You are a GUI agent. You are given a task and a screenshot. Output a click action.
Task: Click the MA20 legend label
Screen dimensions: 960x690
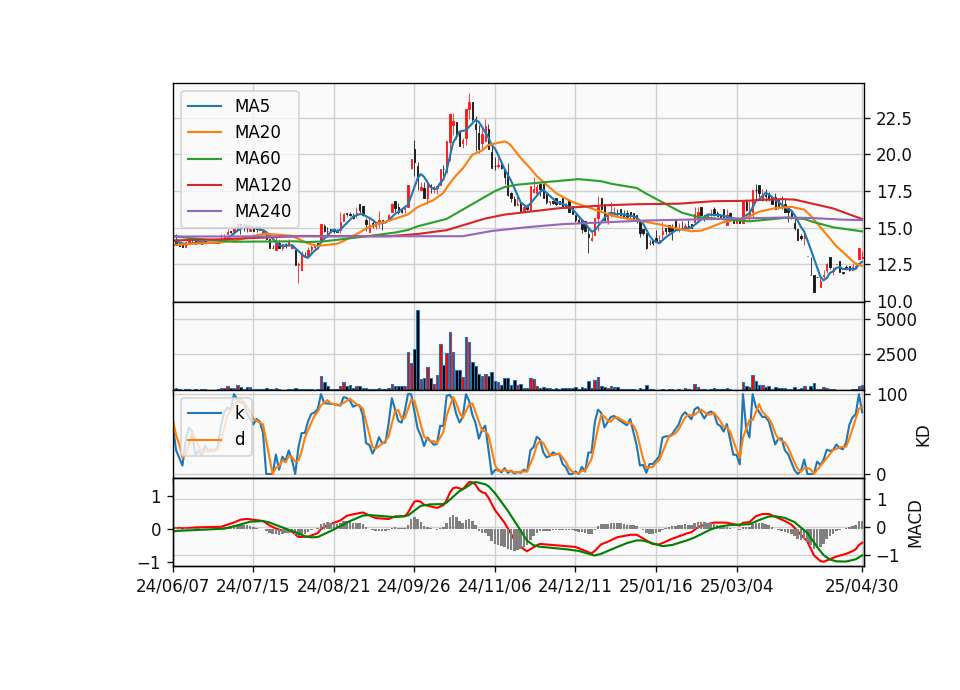[258, 132]
